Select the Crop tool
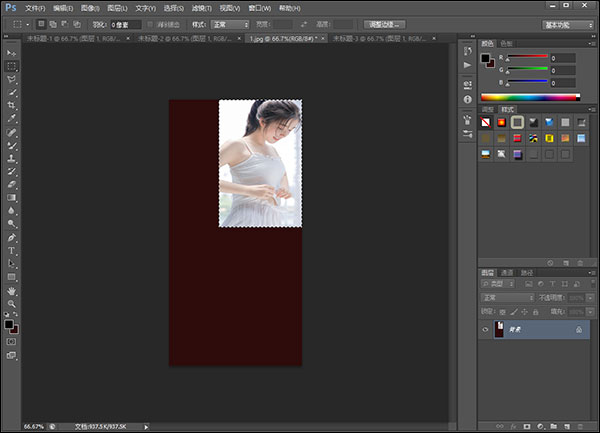 (12, 105)
